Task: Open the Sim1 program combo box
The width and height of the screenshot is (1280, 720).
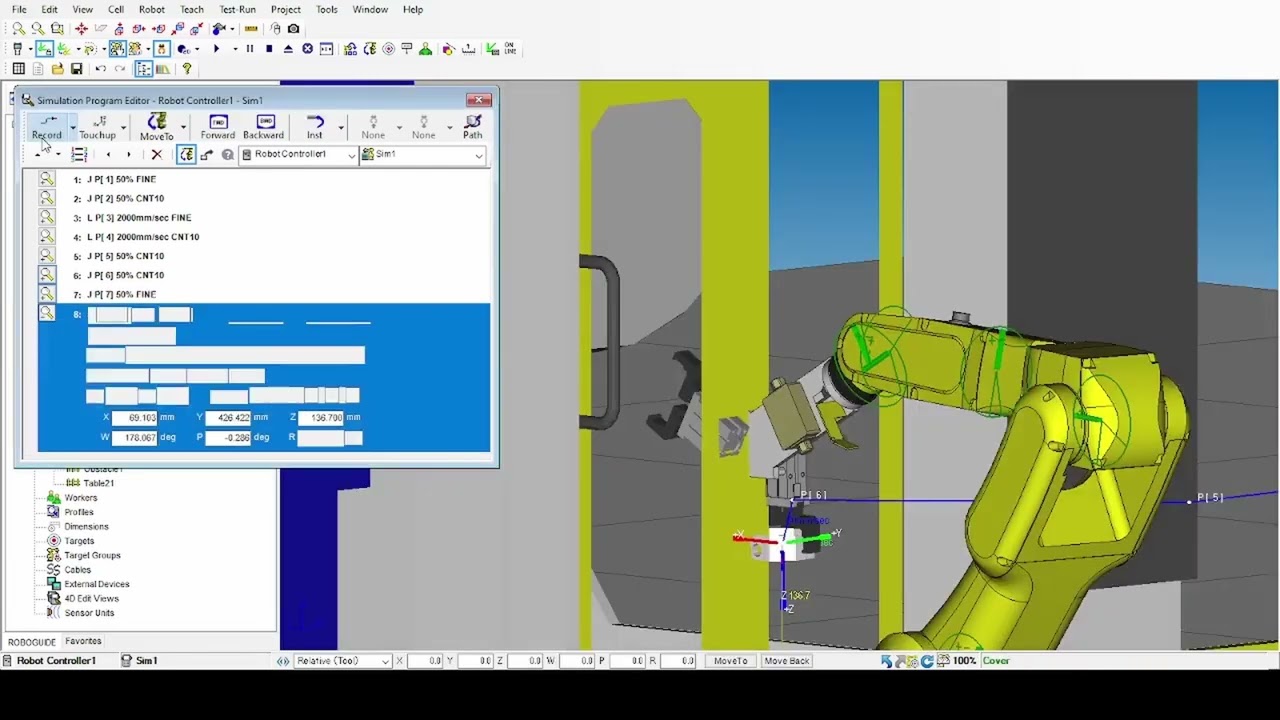Action: click(423, 154)
